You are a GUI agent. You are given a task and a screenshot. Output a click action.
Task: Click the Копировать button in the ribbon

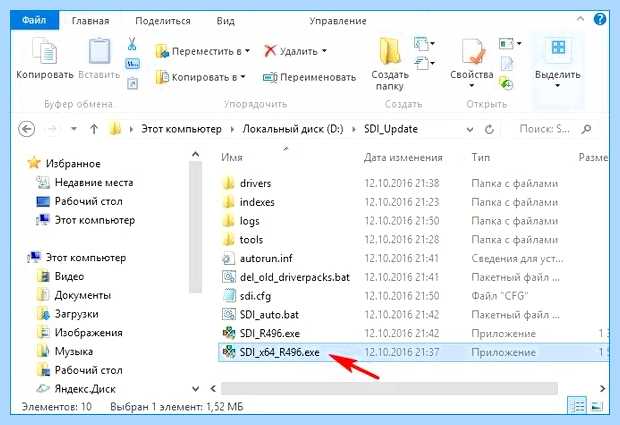[x=45, y=59]
